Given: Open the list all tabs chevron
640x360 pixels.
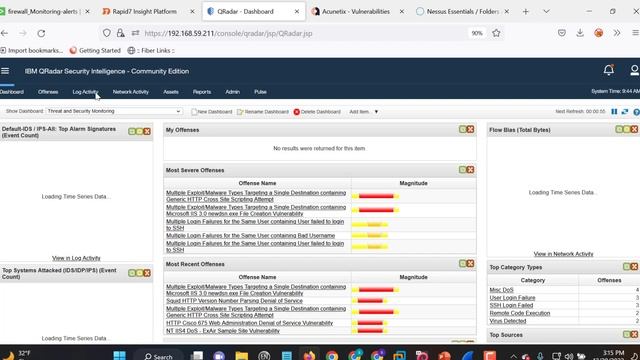Looking at the screenshot, I should tap(546, 11).
